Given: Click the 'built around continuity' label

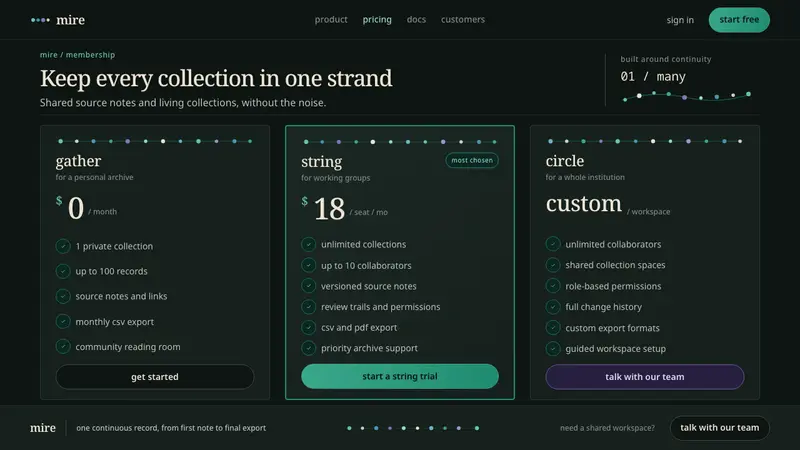Looking at the screenshot, I should [666, 59].
